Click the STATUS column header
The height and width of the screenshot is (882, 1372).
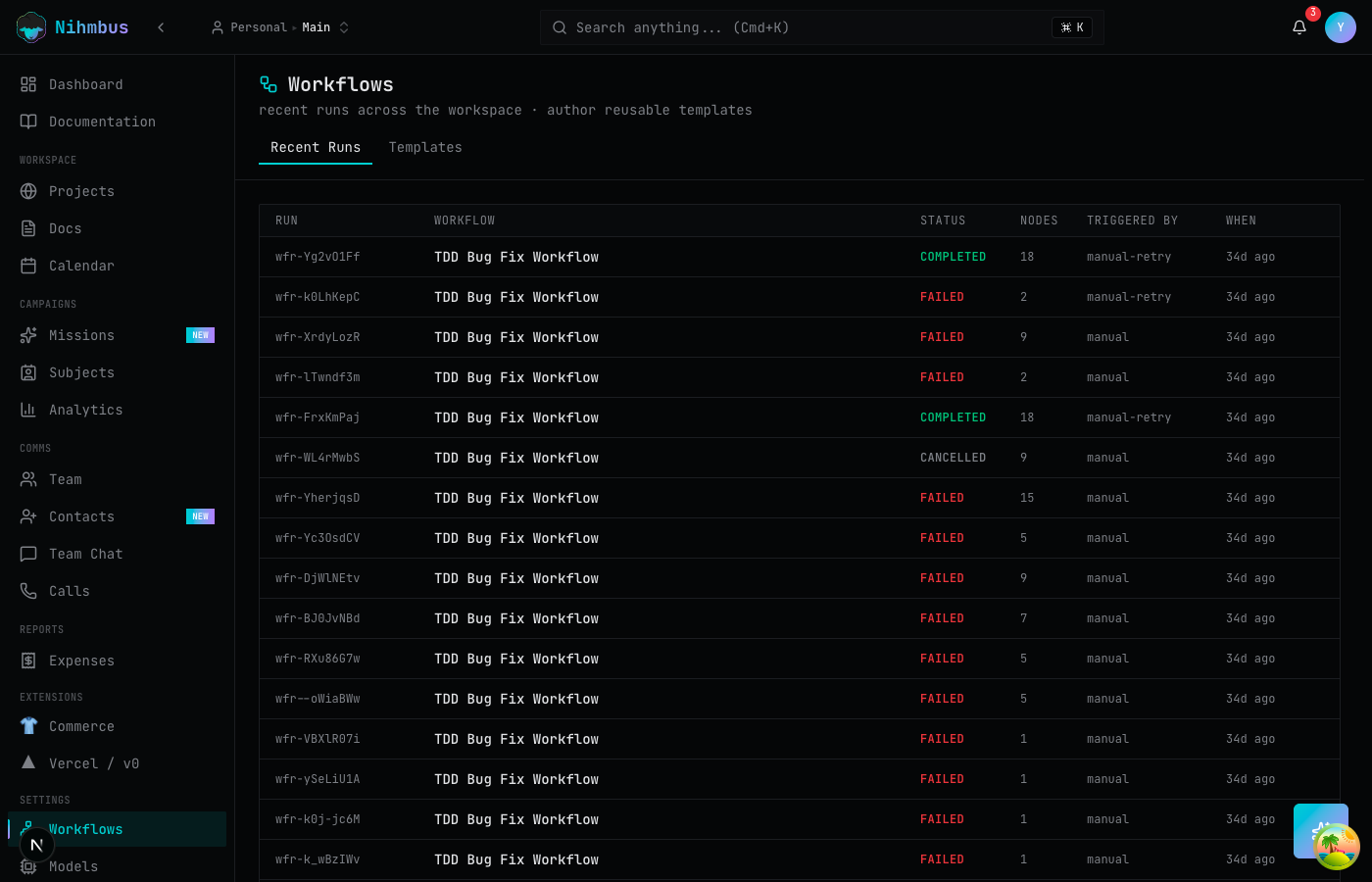pyautogui.click(x=943, y=220)
